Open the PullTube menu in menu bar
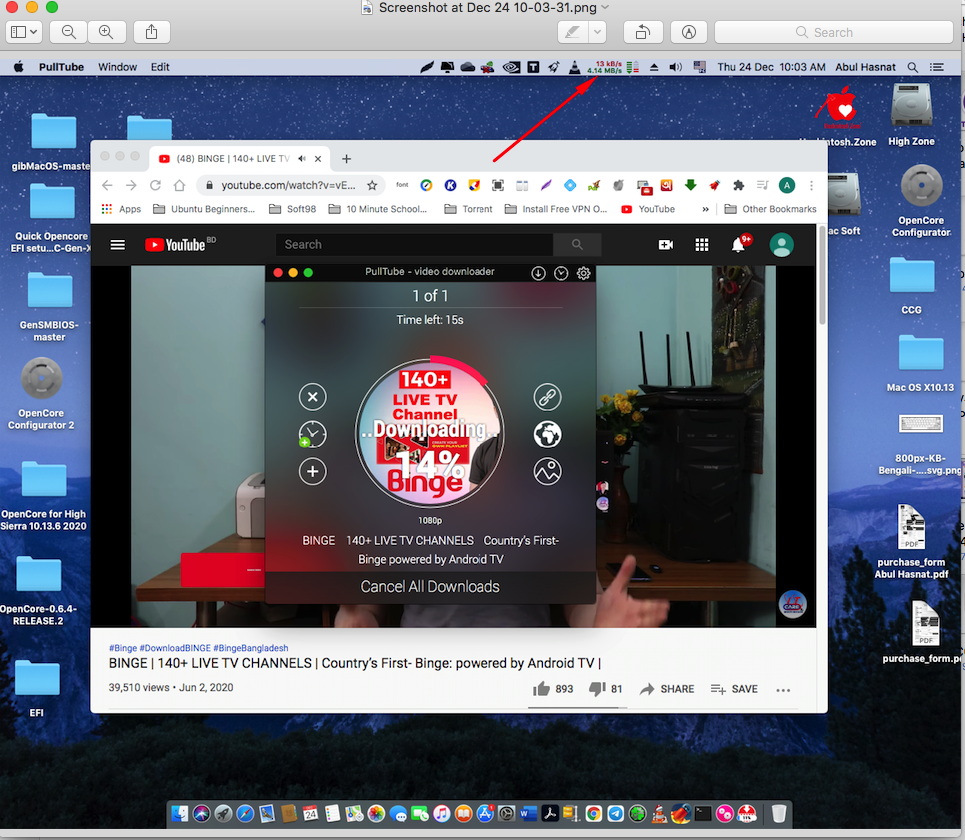This screenshot has height=840, width=965. click(x=61, y=67)
